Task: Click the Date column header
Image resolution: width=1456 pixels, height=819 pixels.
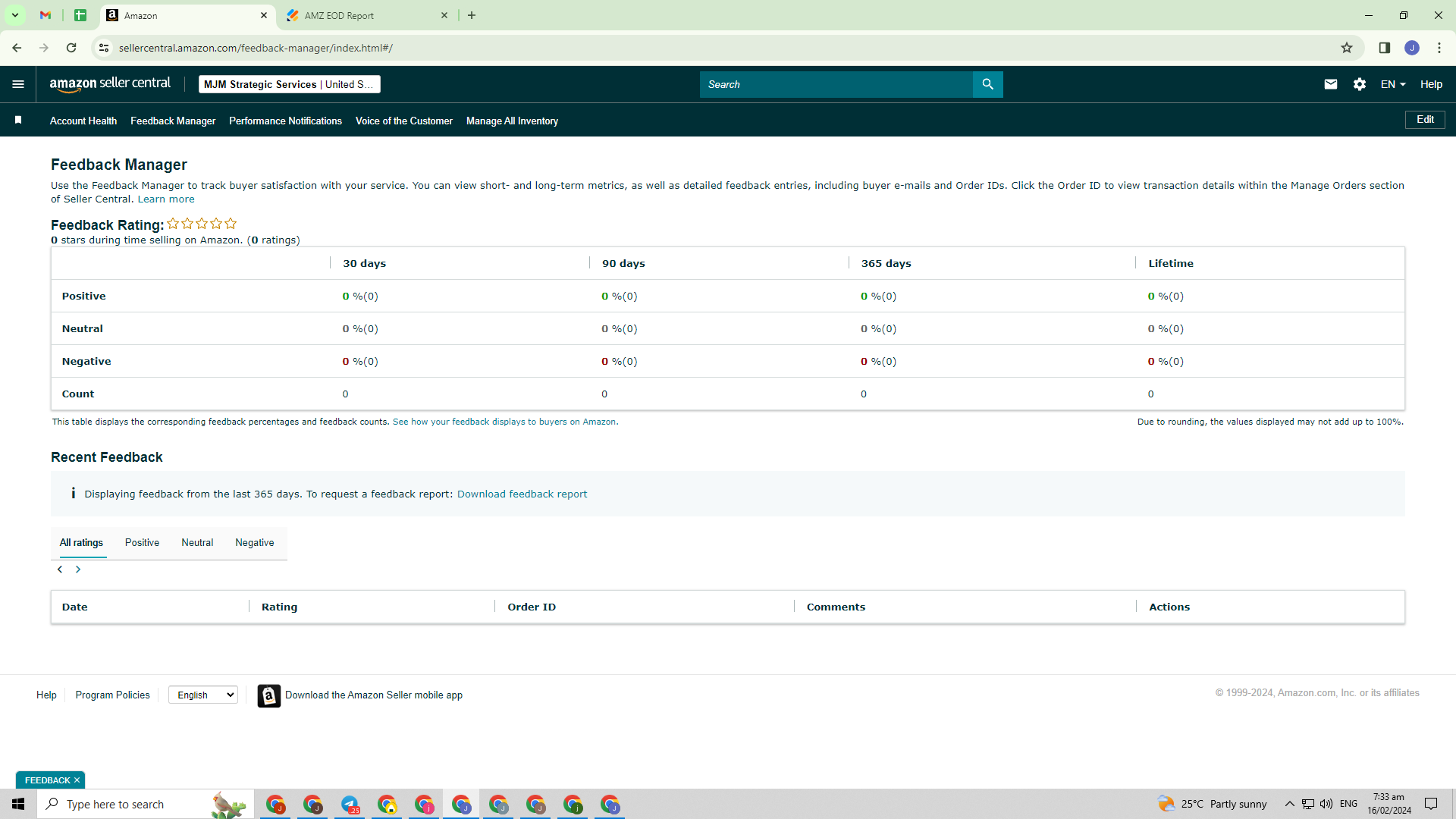Action: coord(75,607)
